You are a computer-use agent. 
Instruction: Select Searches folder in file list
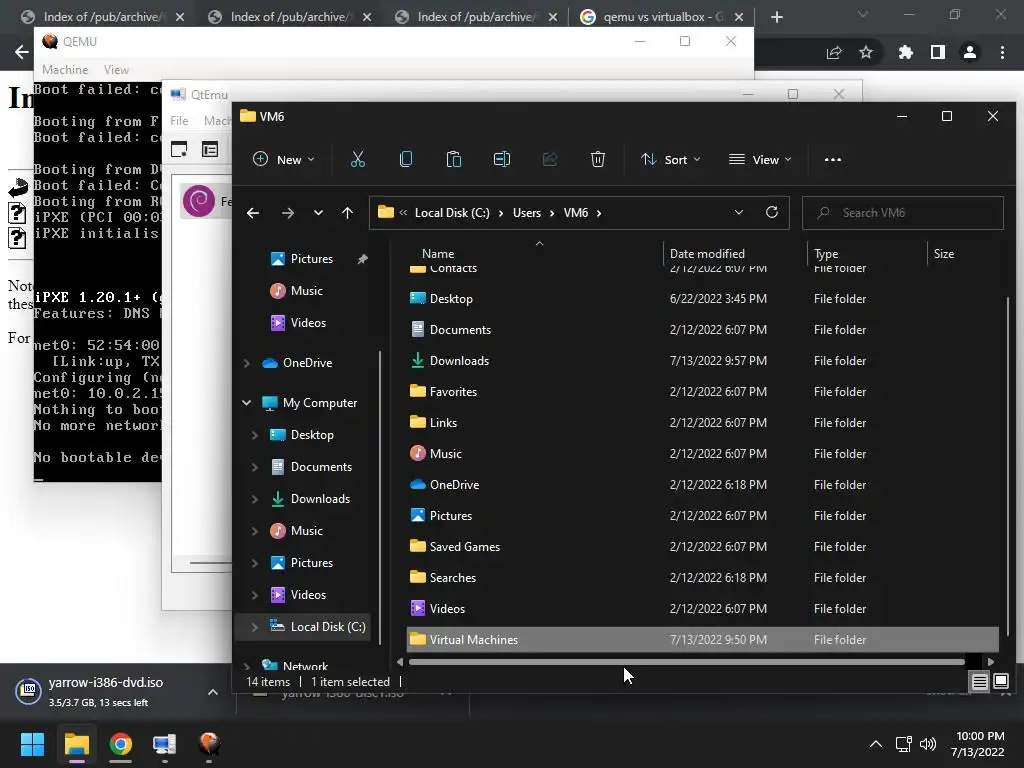pyautogui.click(x=702, y=578)
